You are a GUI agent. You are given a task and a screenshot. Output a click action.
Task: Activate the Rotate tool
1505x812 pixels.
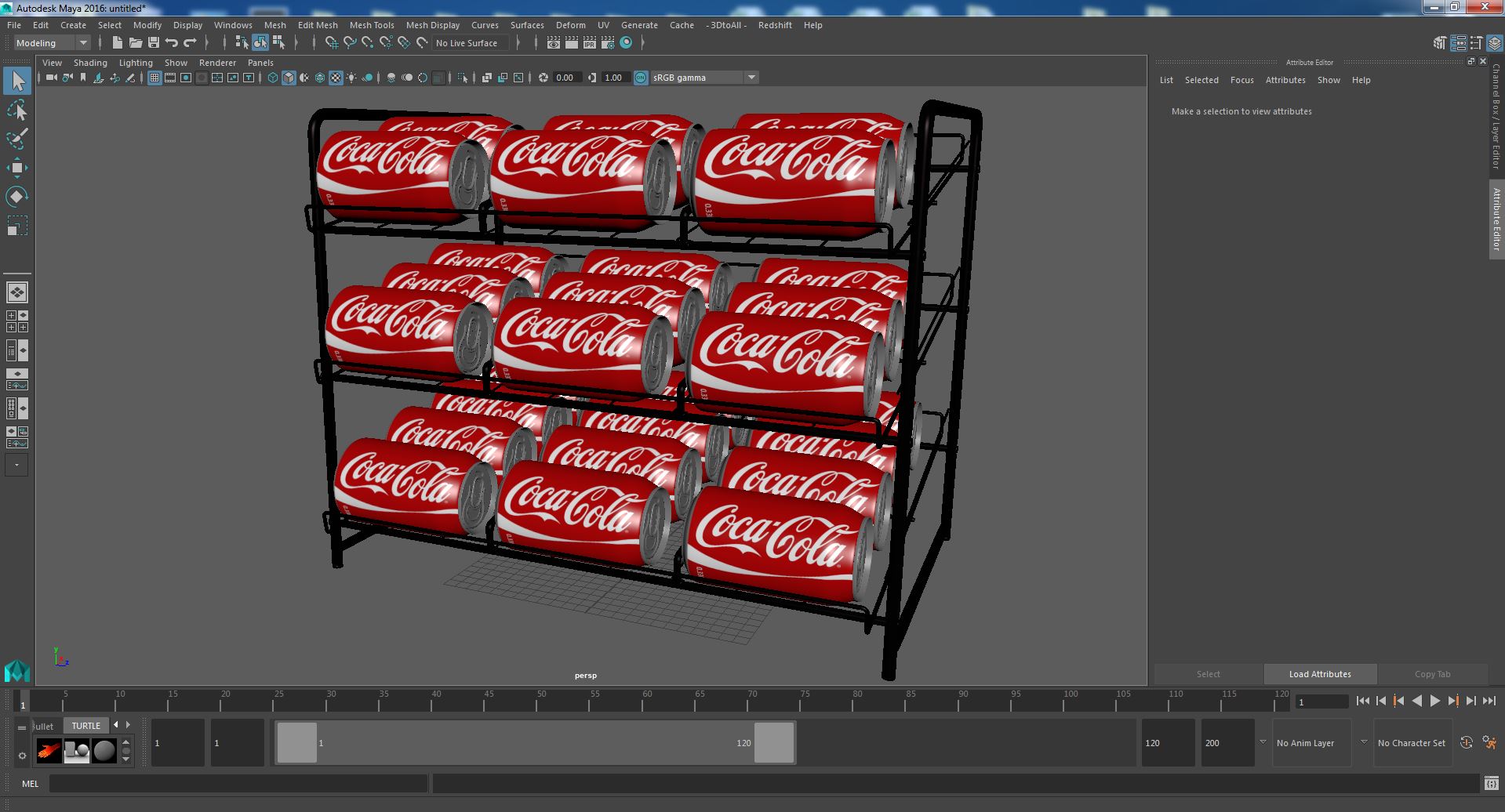tap(16, 197)
